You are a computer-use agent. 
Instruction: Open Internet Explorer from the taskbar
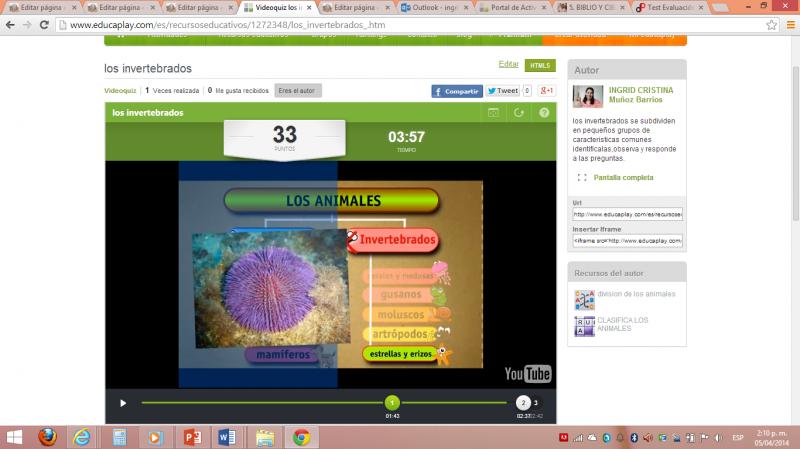82,437
